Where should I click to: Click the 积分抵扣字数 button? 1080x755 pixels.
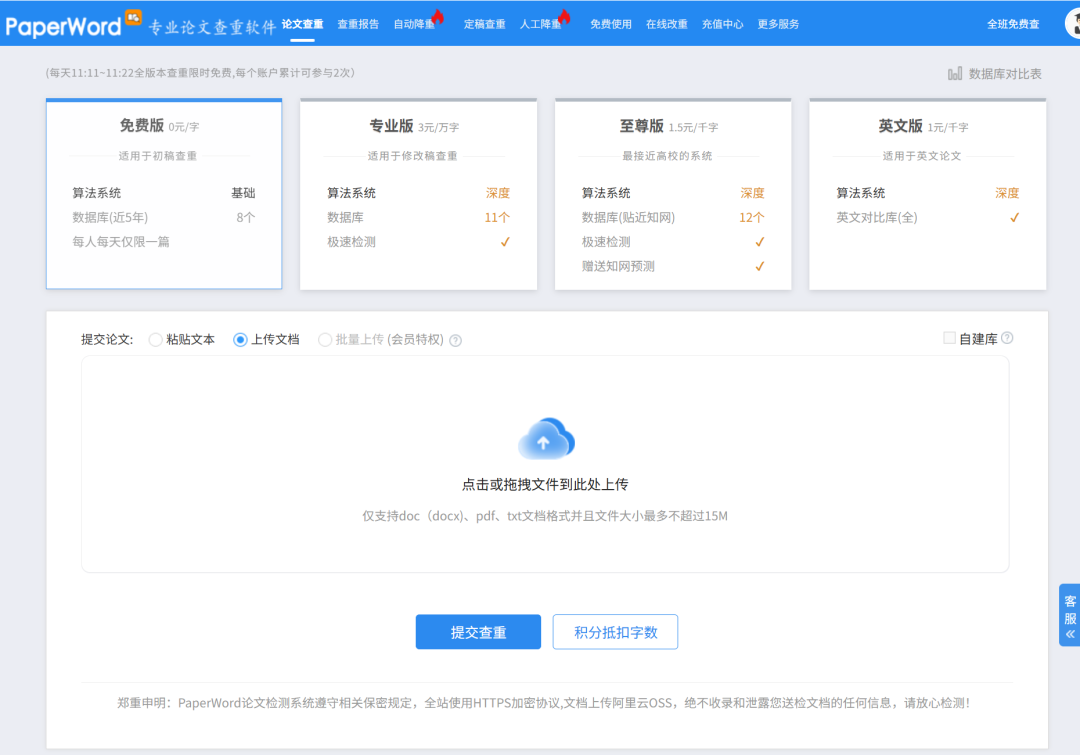pyautogui.click(x=615, y=632)
